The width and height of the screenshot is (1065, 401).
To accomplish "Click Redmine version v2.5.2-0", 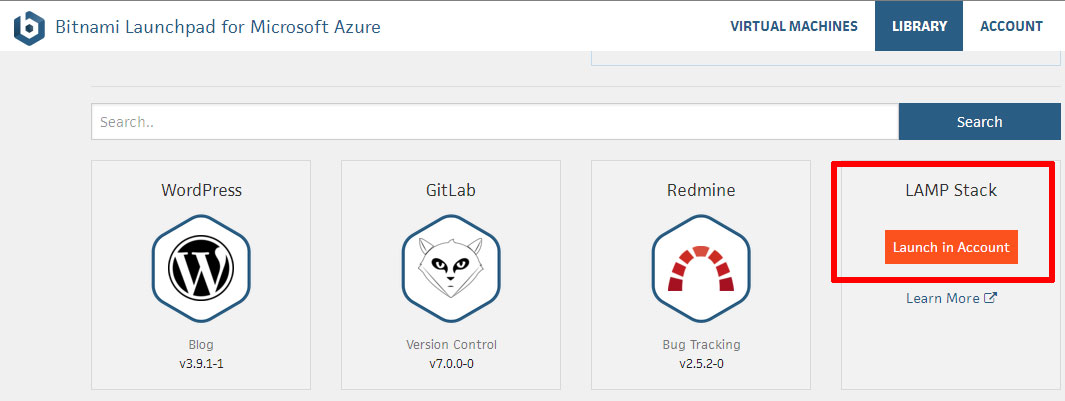I will coord(701,364).
